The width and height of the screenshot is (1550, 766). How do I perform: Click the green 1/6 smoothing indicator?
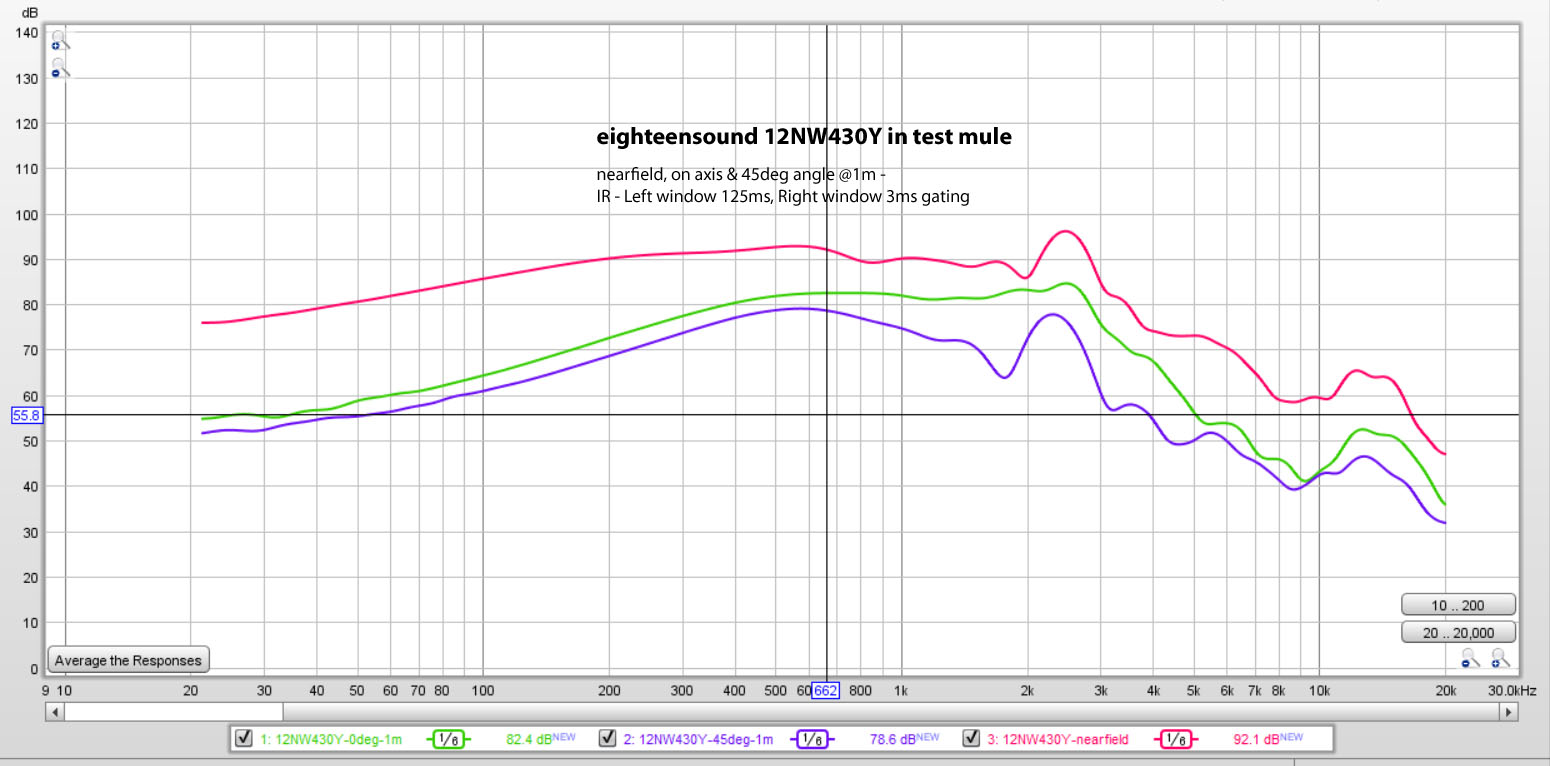pos(448,739)
